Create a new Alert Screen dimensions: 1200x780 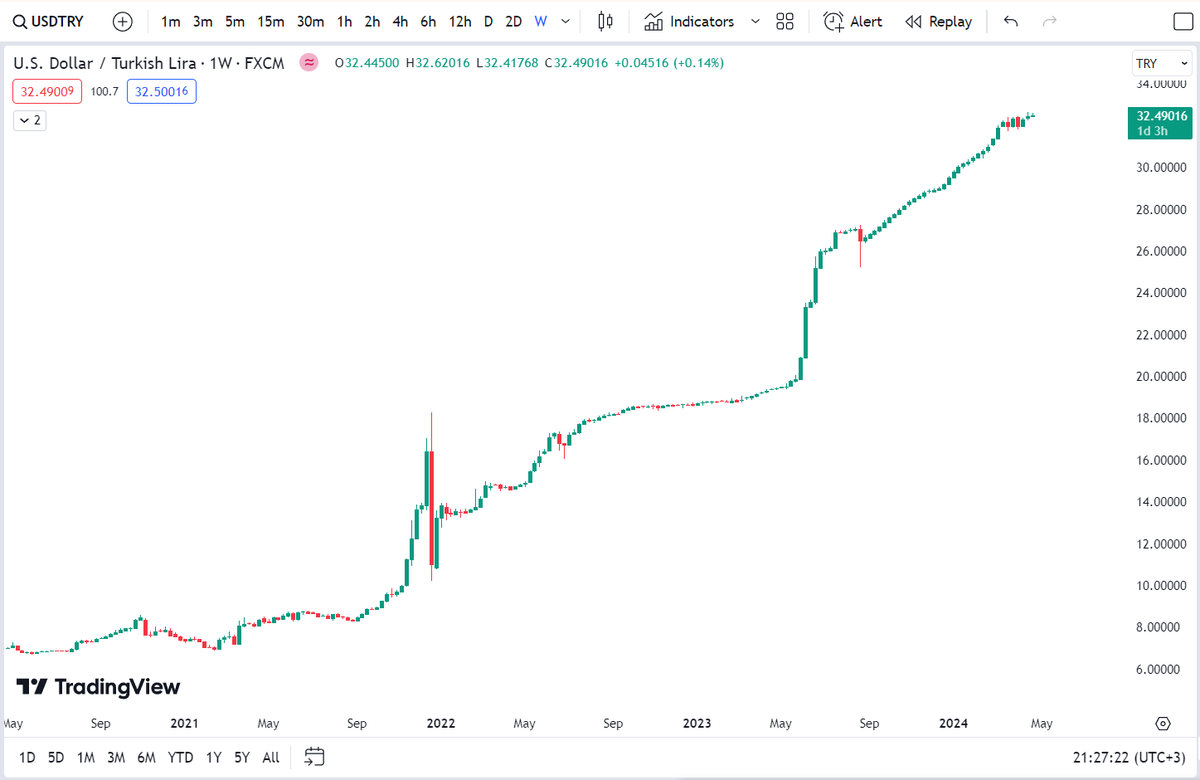[853, 21]
